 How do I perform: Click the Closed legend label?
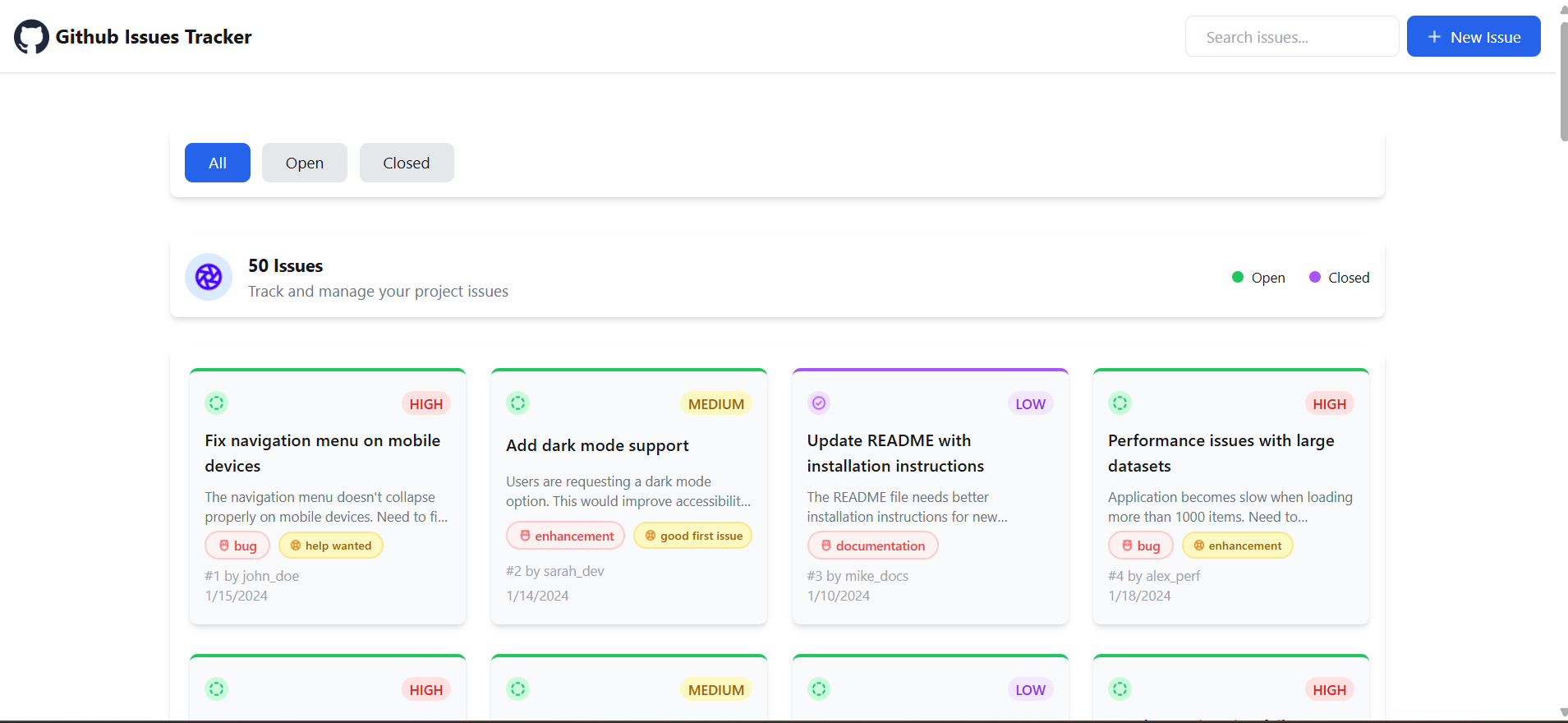pyautogui.click(x=1349, y=278)
